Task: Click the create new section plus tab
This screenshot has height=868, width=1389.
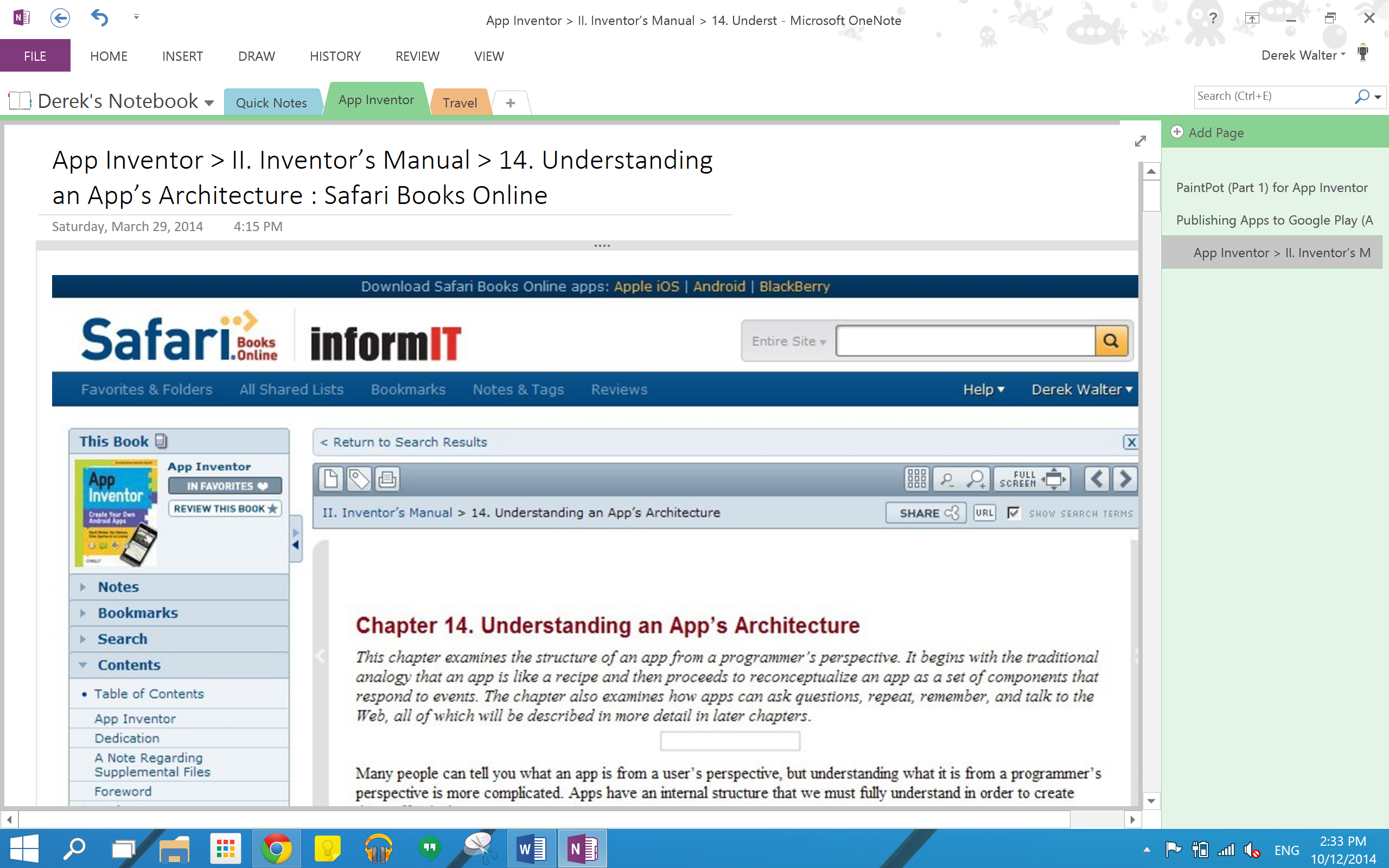Action: tap(510, 103)
